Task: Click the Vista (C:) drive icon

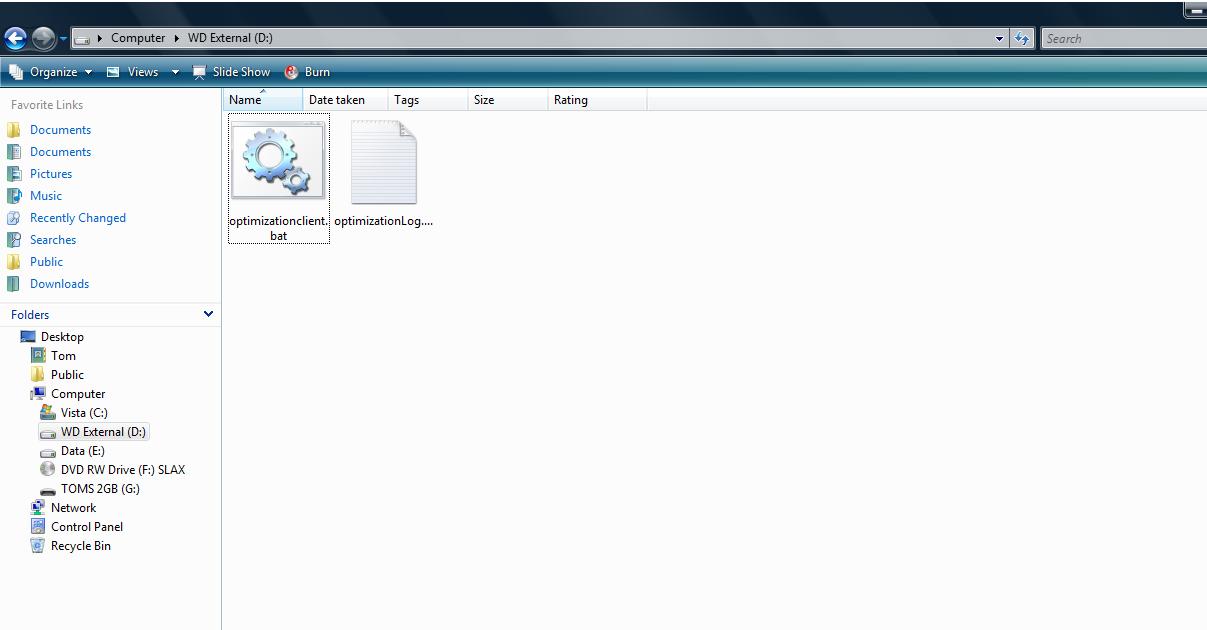Action: 48,413
